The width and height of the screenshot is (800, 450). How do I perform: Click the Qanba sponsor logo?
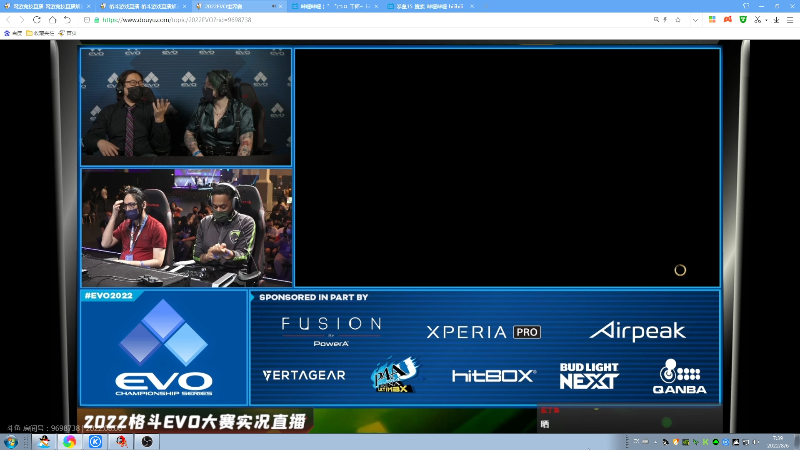pos(680,377)
